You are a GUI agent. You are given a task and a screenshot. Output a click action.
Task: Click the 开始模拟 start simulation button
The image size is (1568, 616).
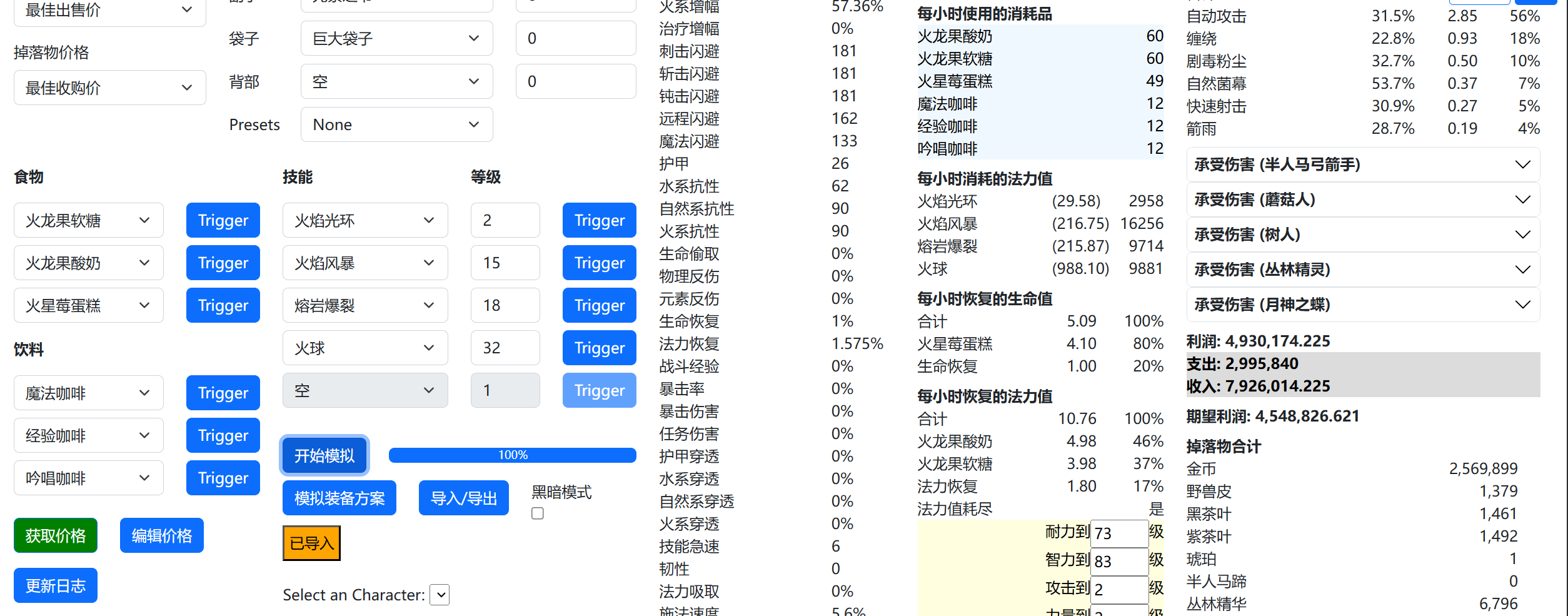tap(324, 455)
